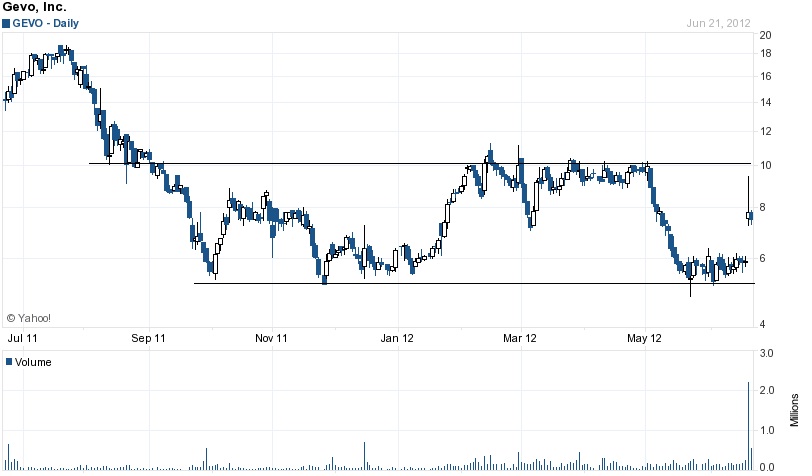812x476 pixels.
Task: Click the final gap-up candlestick near 8
Action: pos(749,215)
